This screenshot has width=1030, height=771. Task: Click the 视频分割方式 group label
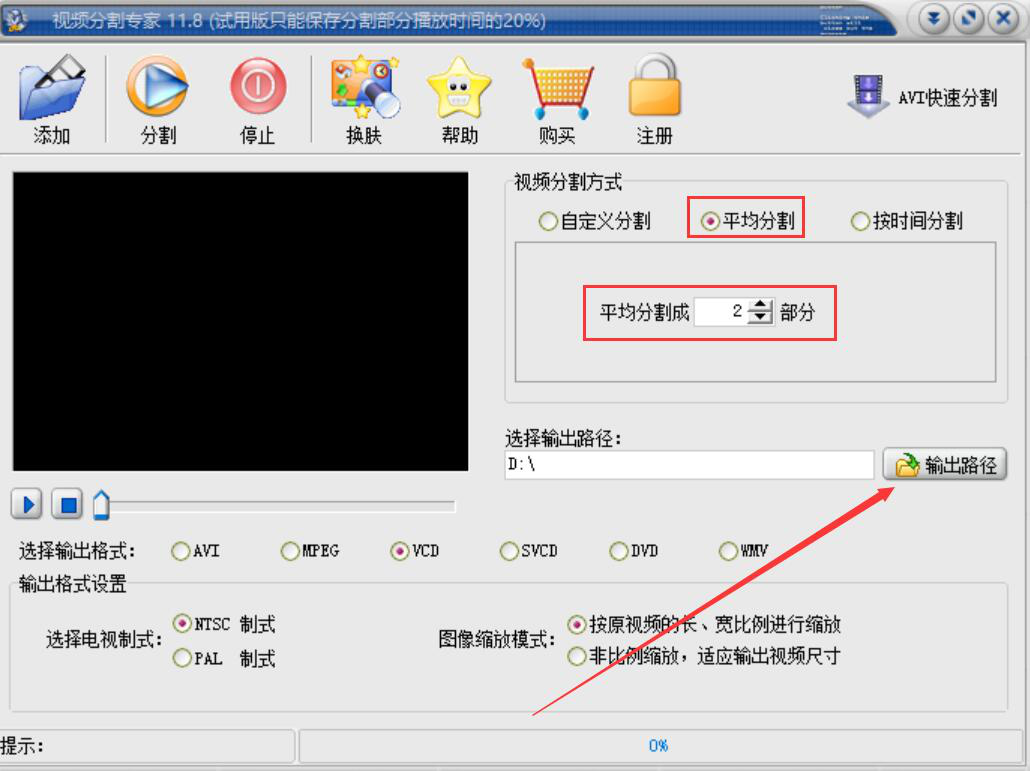tap(568, 182)
